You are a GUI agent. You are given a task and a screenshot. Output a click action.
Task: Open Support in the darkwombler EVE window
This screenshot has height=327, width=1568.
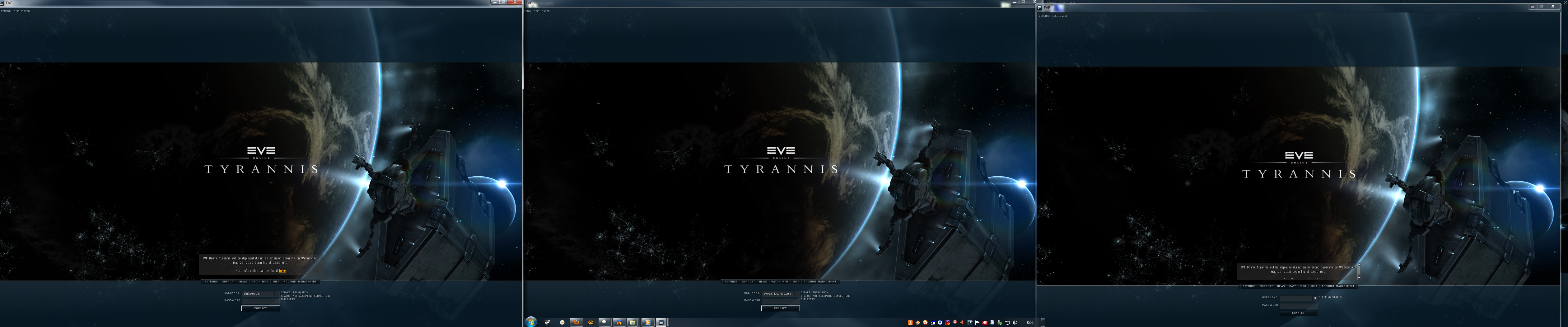pyautogui.click(x=228, y=281)
